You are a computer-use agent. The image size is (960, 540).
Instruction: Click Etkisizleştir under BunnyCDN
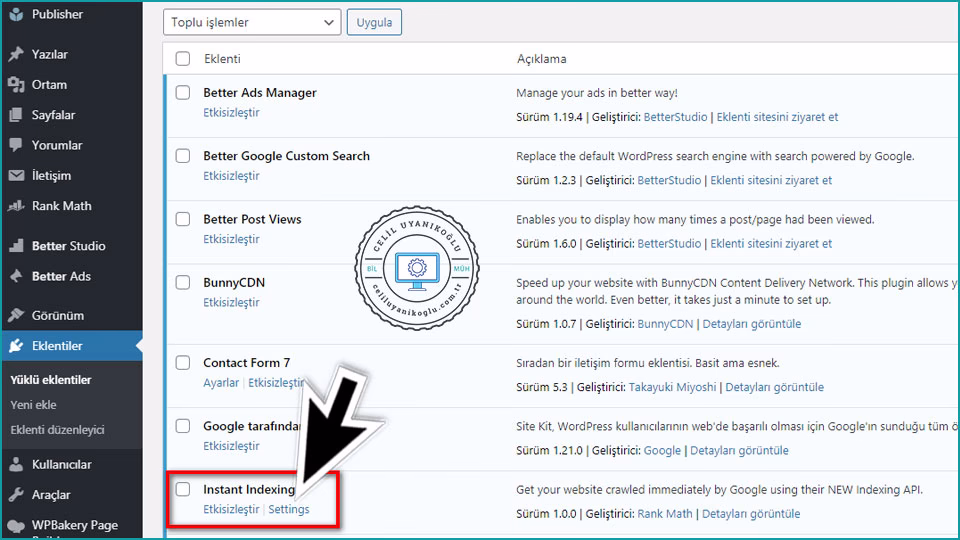coord(231,302)
